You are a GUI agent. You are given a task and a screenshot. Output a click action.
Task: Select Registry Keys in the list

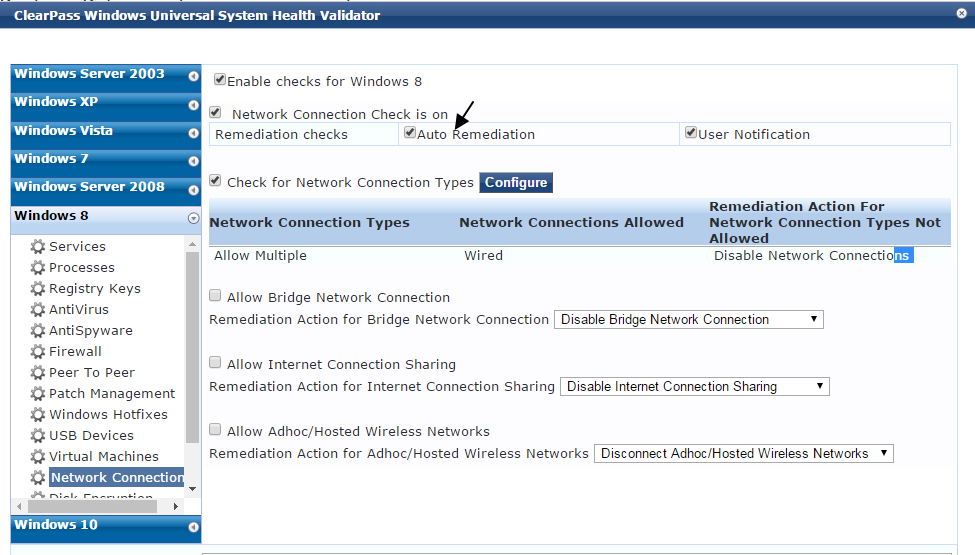coord(95,289)
